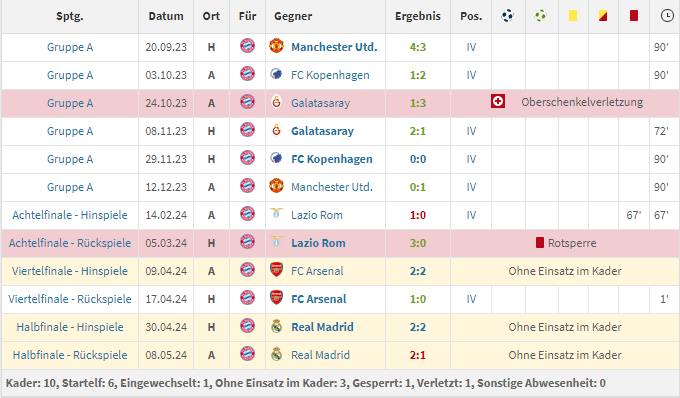Click the green assists ball header icon

(540, 16)
